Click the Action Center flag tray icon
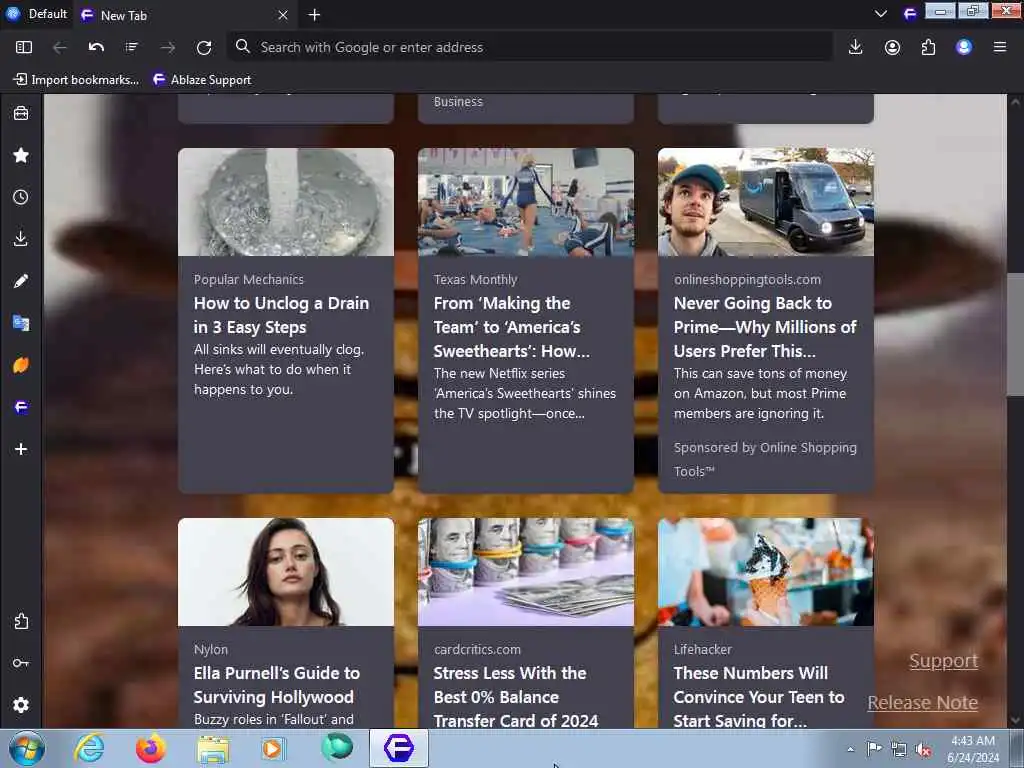Viewport: 1024px width, 768px height. [874, 749]
